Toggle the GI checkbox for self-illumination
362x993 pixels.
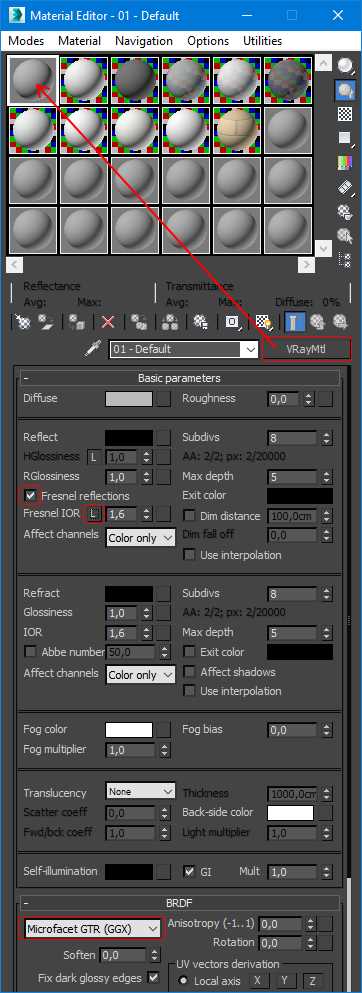(189, 871)
